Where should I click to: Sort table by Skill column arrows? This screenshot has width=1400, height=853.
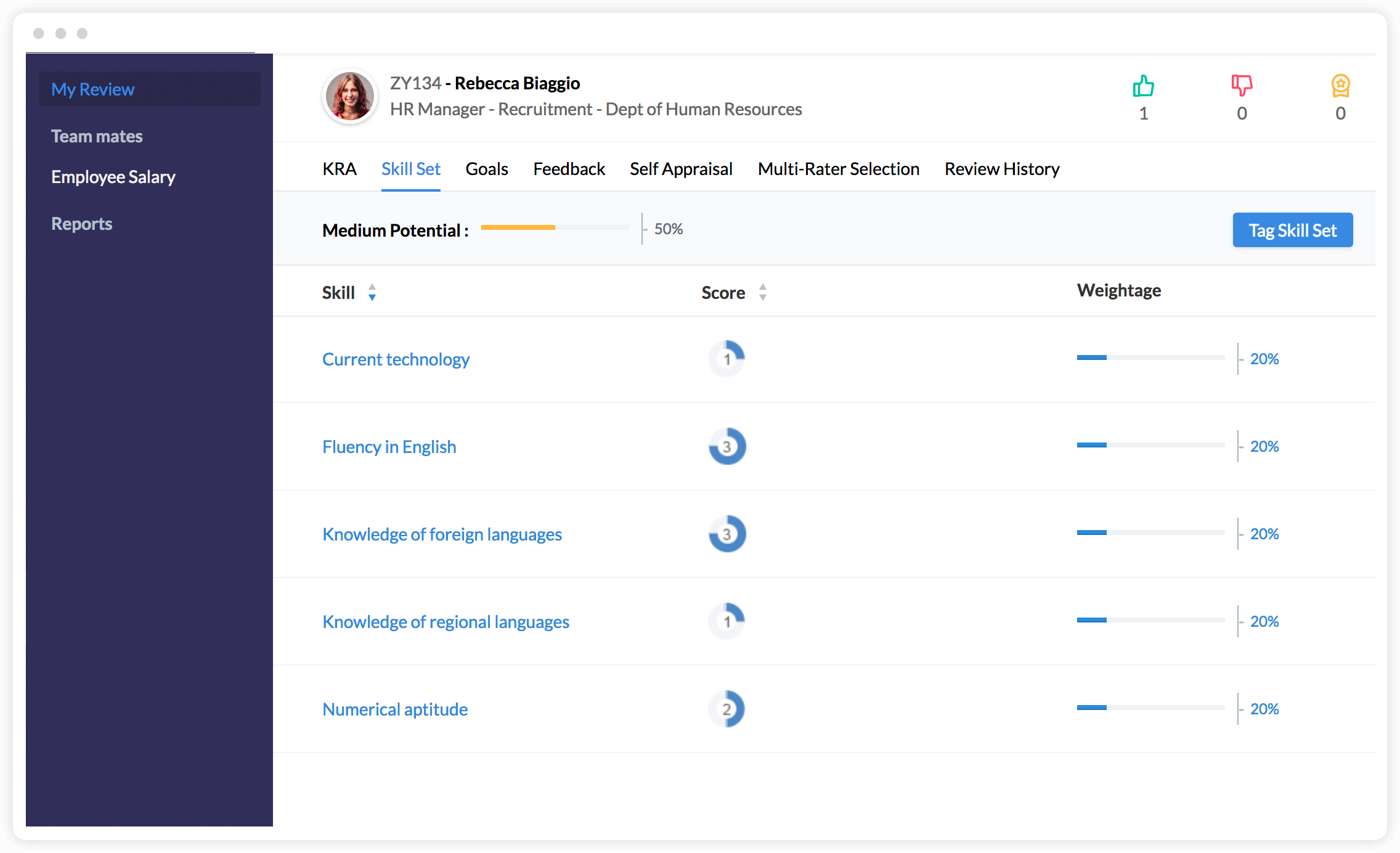coord(372,292)
